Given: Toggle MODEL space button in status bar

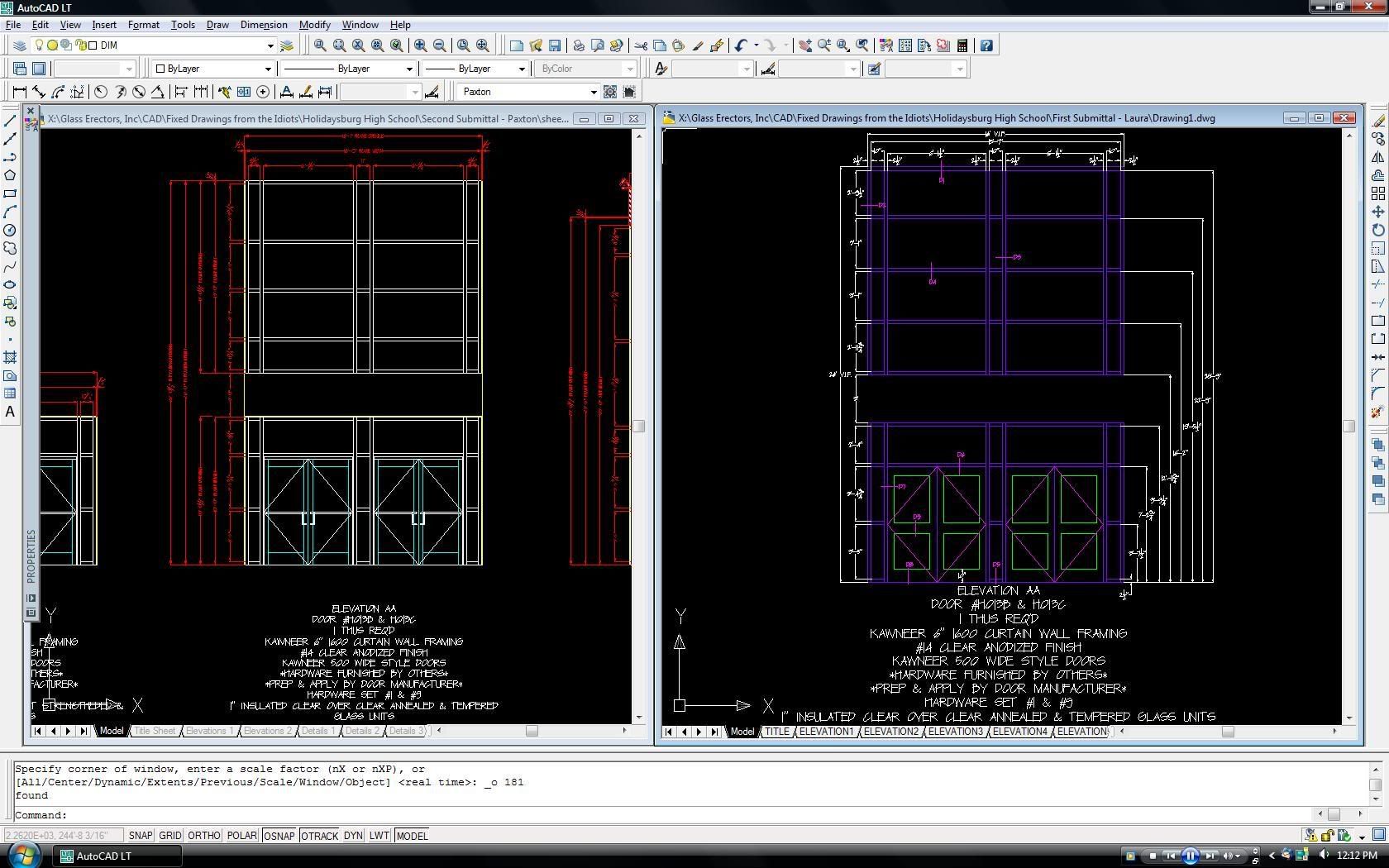Looking at the screenshot, I should 412,836.
